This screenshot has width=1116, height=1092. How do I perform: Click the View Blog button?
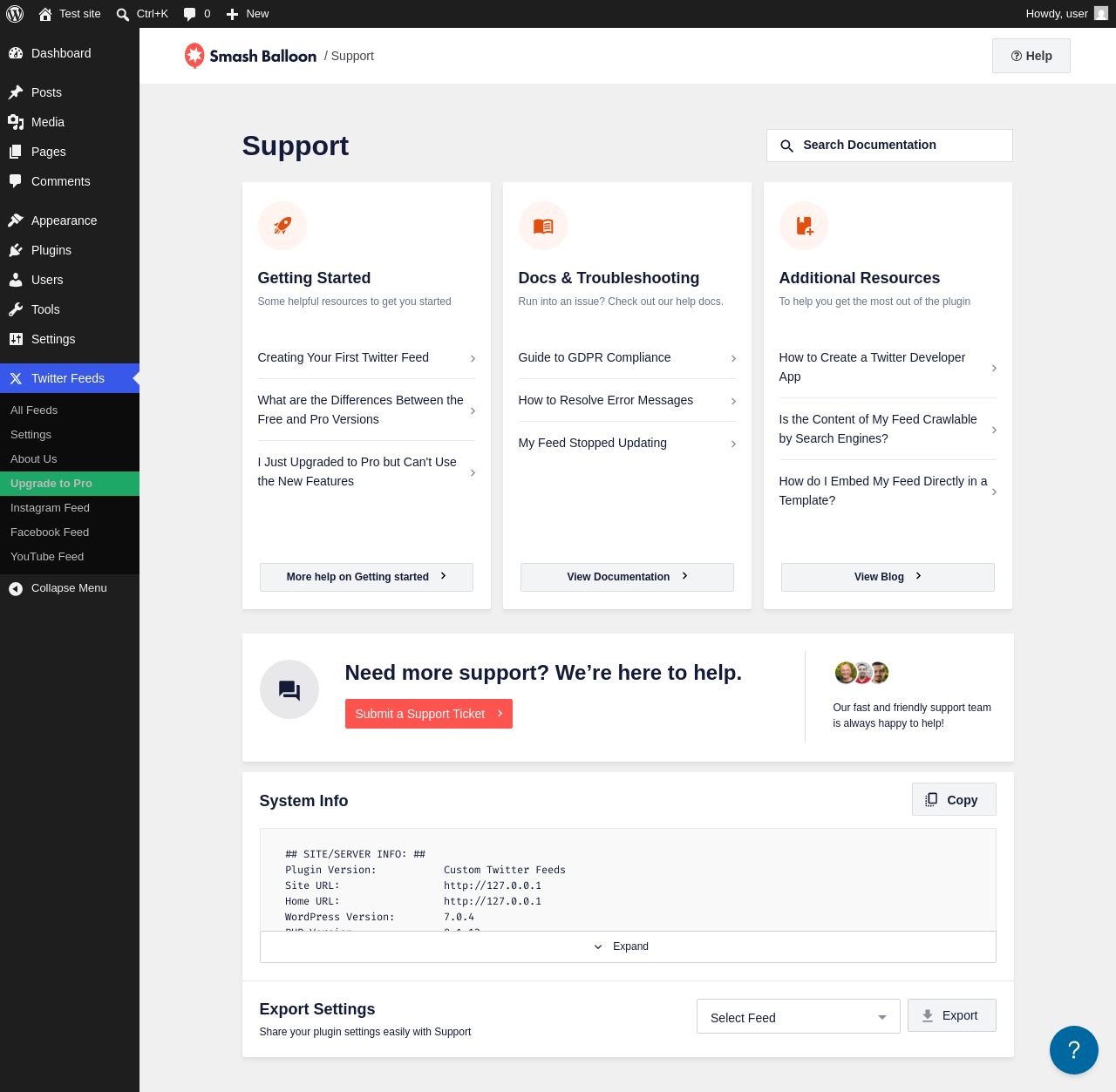(888, 577)
